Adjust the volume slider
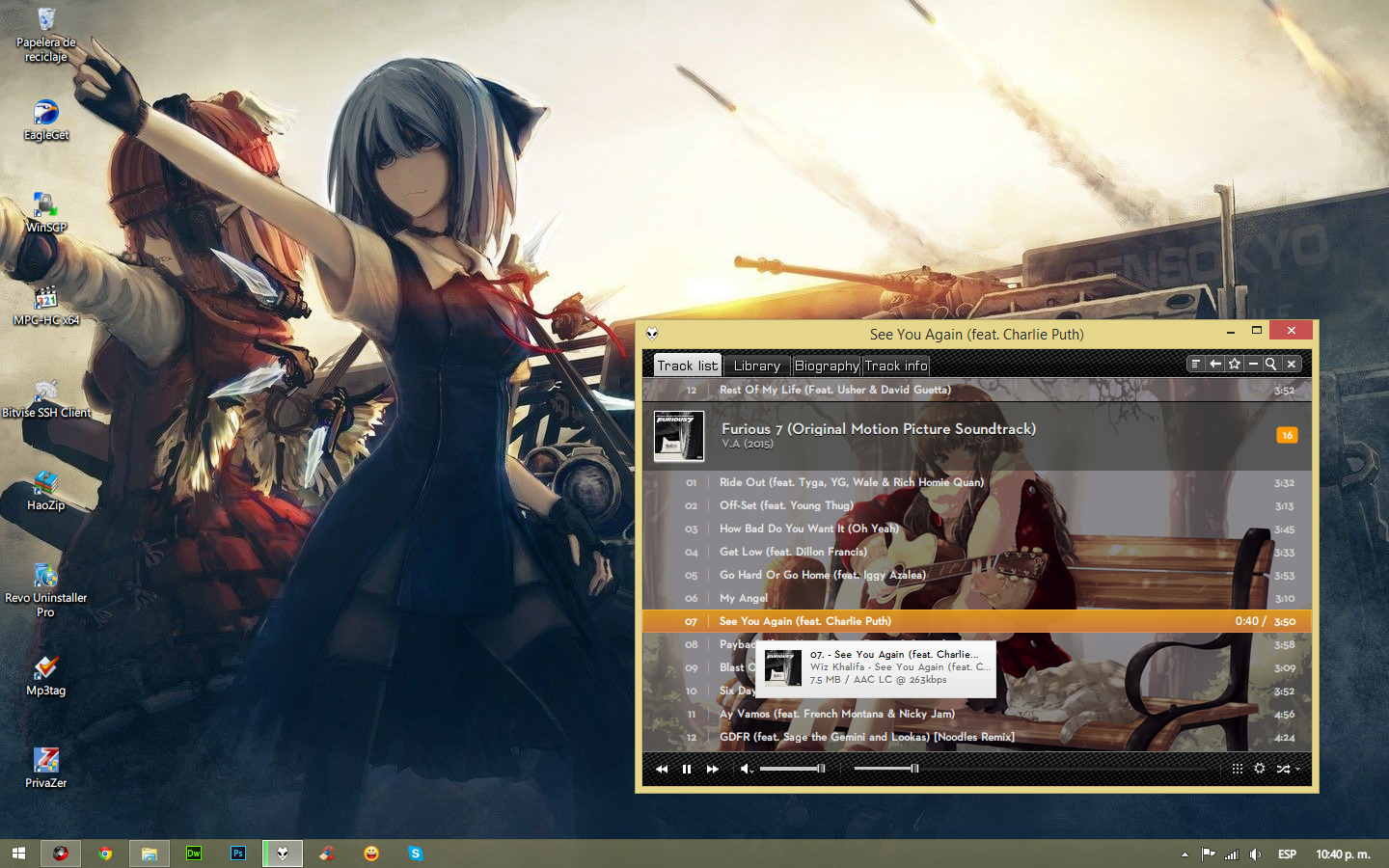This screenshot has height=868, width=1389. coord(793,769)
